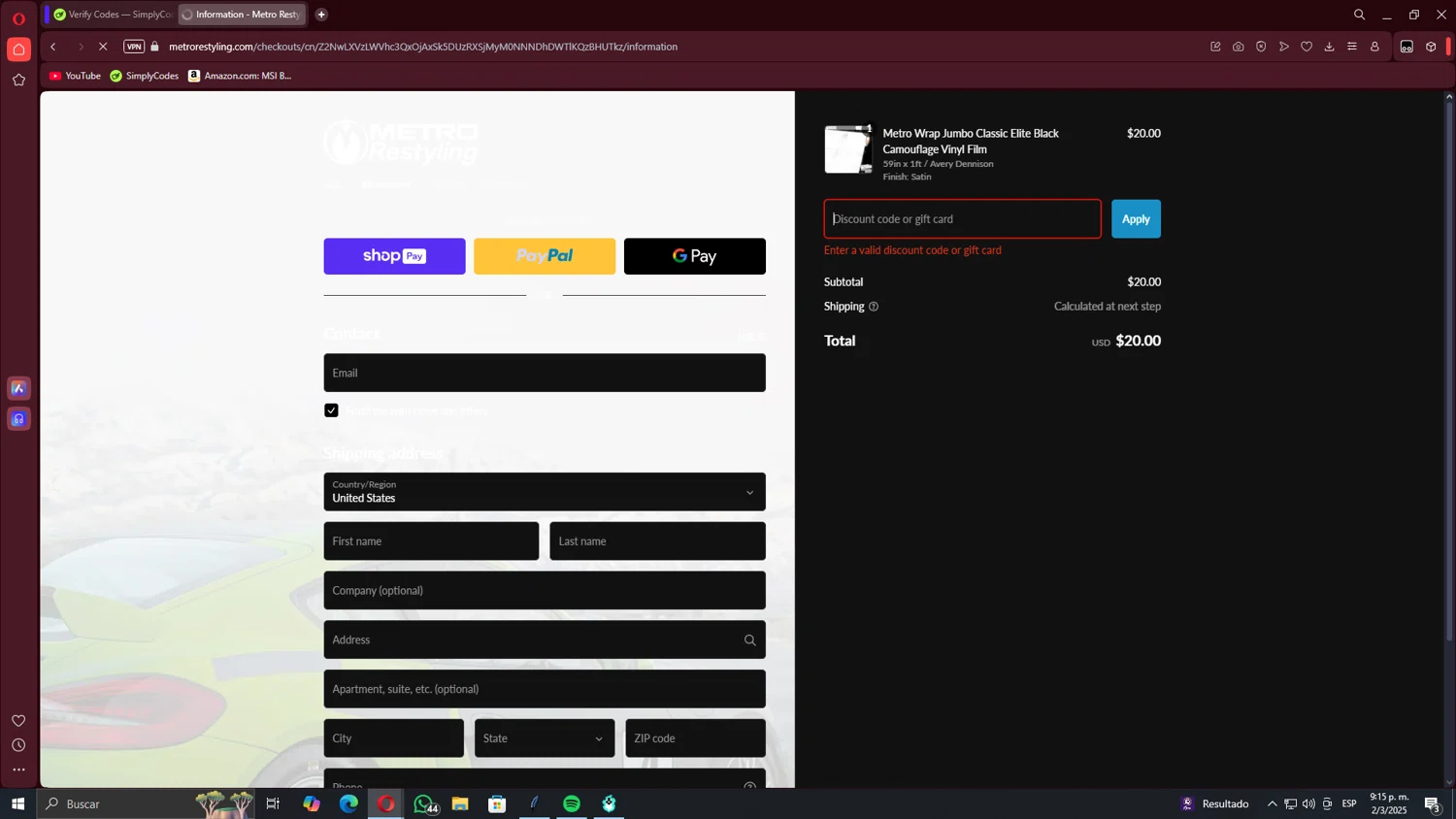Uncheck the email offers checkbox
1456x819 pixels.
coord(331,410)
